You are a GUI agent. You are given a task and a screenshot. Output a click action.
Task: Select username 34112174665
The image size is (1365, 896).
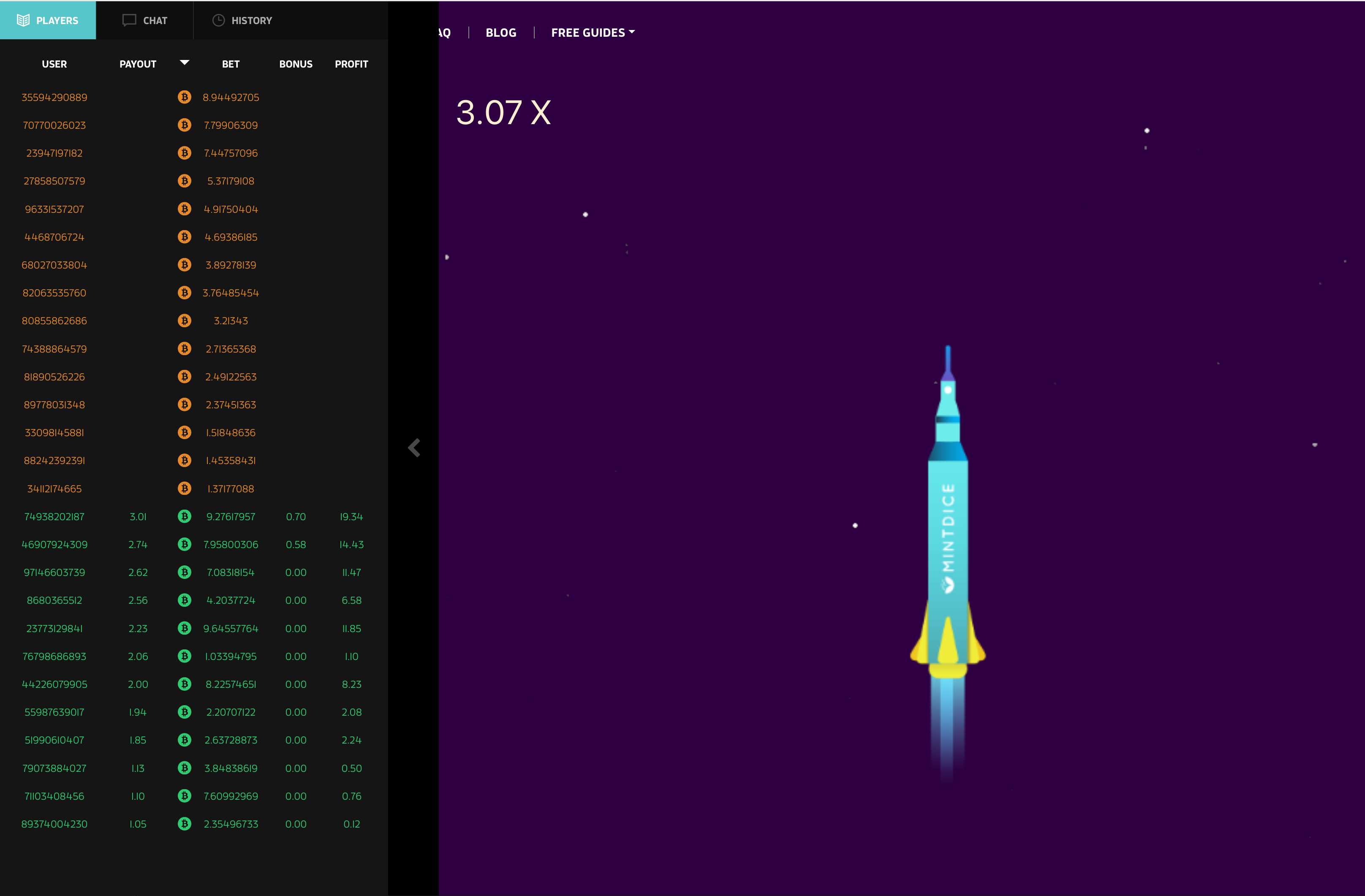point(54,489)
